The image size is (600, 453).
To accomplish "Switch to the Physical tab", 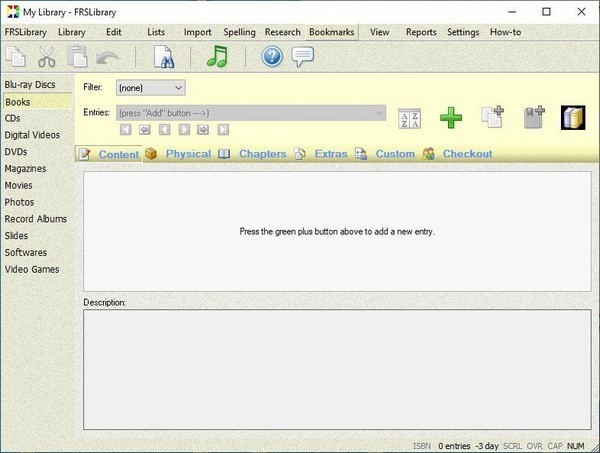I will tap(187, 154).
